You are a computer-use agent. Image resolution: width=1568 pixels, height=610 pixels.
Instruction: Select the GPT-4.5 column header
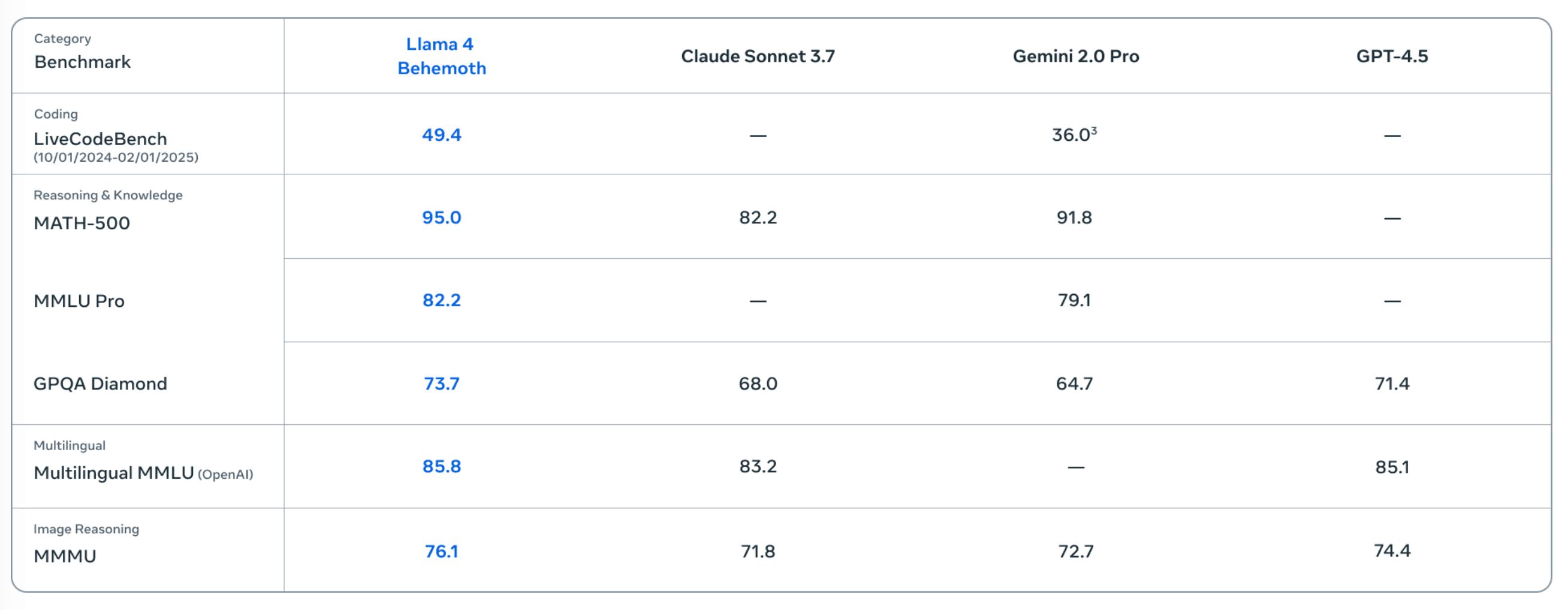pyautogui.click(x=1392, y=56)
